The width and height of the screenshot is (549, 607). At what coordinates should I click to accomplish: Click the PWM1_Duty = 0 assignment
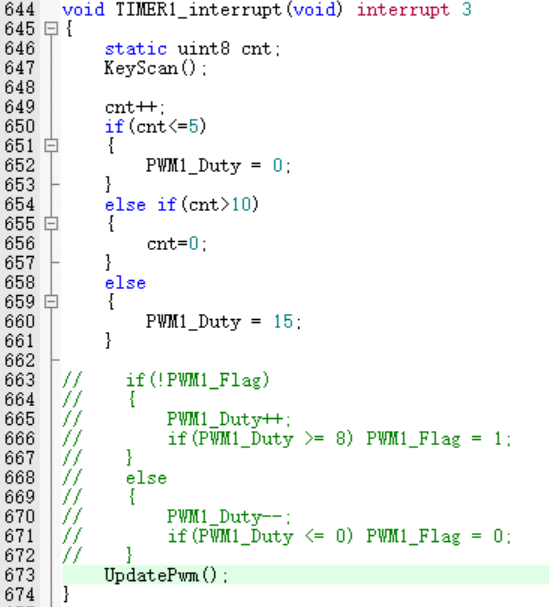(218, 166)
